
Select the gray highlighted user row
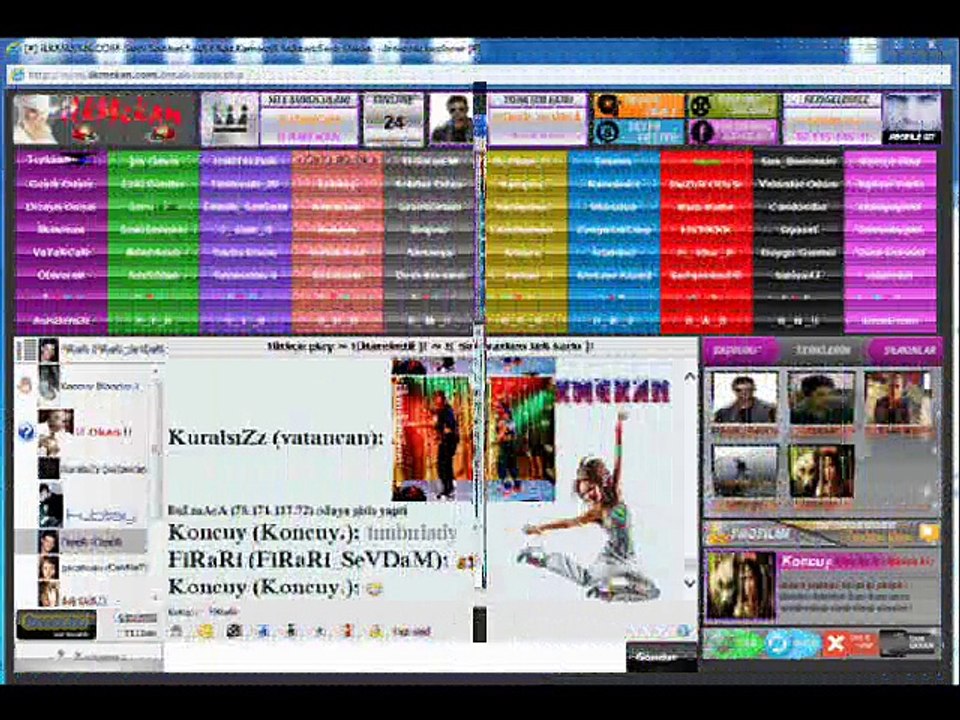81,541
